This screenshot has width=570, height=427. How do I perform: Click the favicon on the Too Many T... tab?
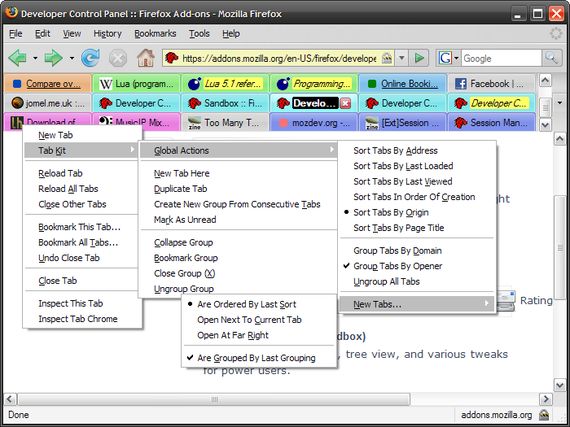click(x=194, y=123)
